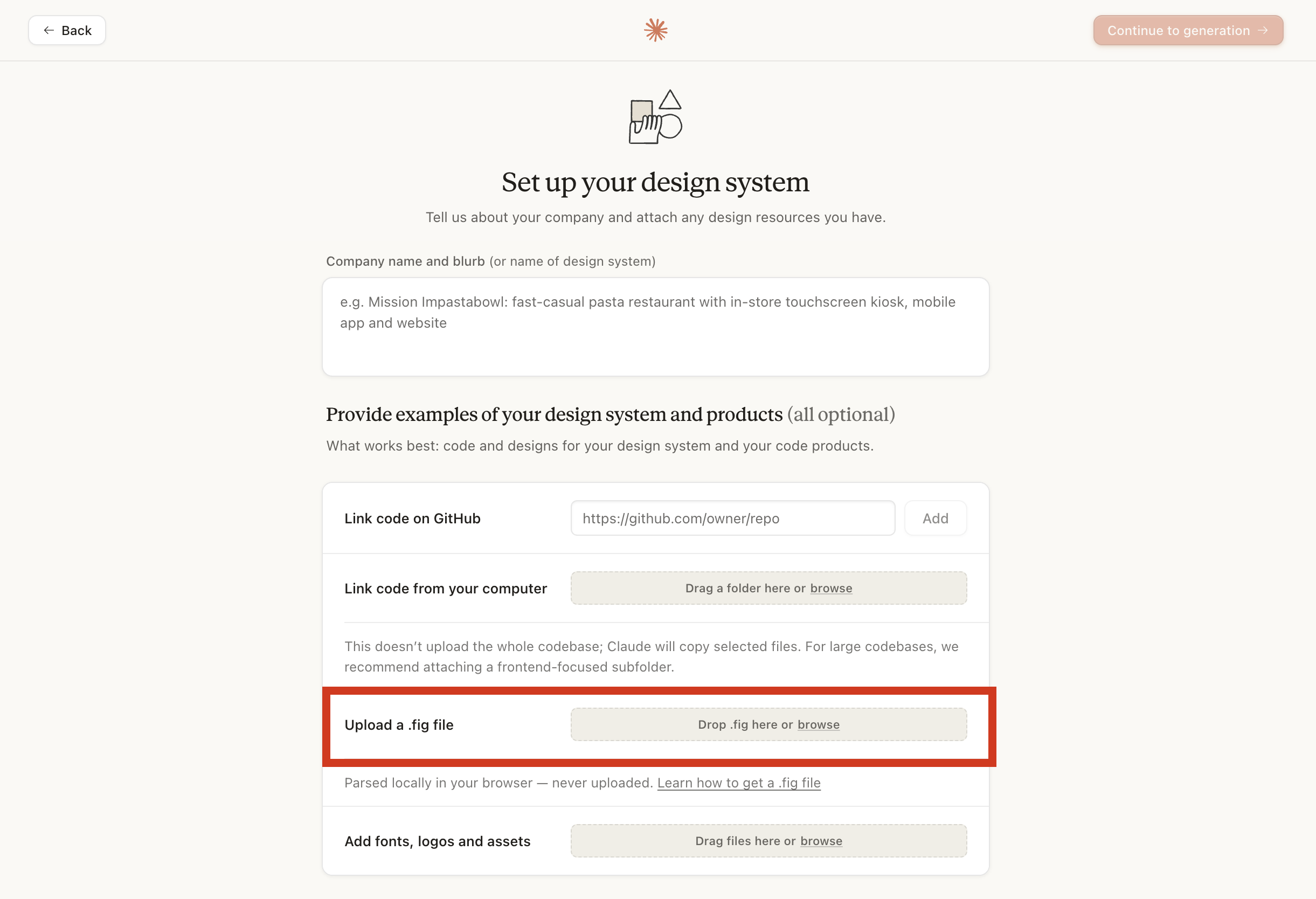This screenshot has height=899, width=1316.
Task: Click the hand holding shapes illustration
Action: (656, 117)
